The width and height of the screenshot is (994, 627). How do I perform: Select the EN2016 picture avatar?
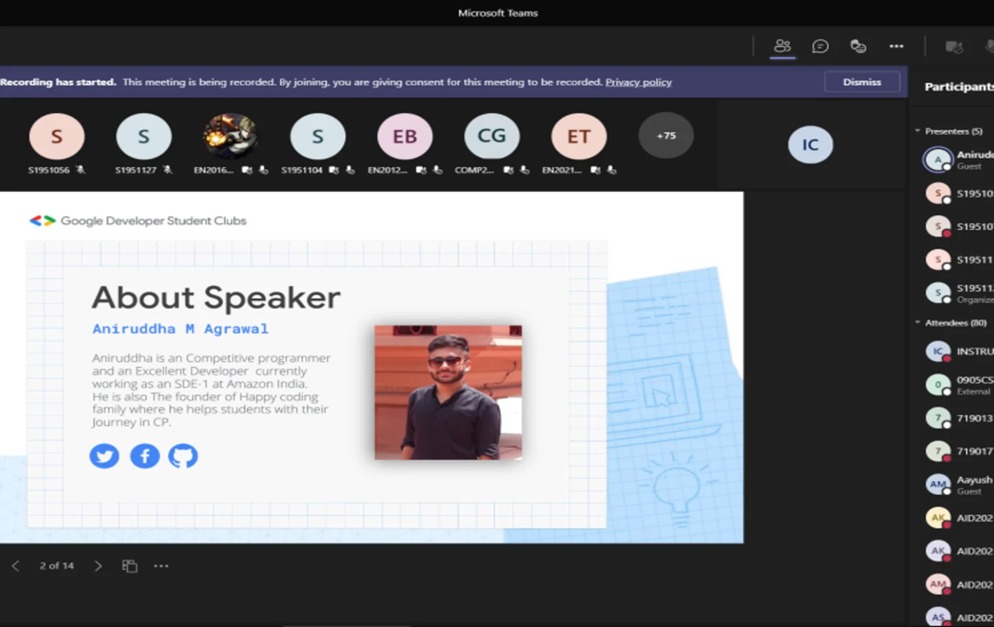point(231,136)
